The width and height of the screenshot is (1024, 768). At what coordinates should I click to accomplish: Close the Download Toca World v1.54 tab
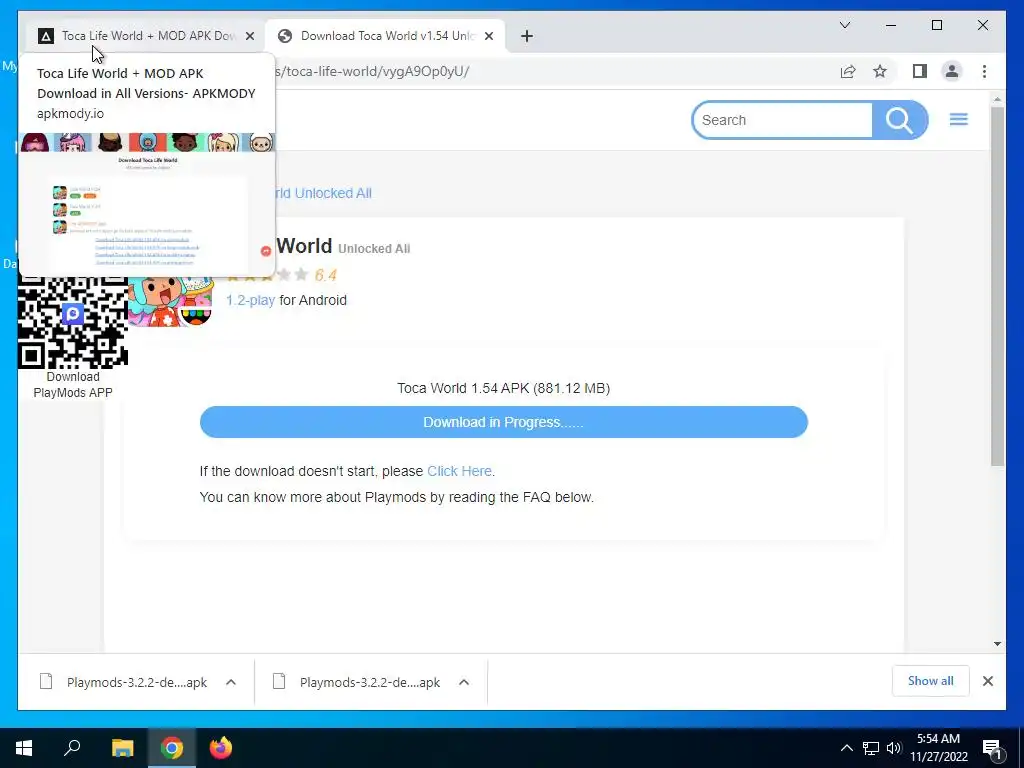[488, 36]
